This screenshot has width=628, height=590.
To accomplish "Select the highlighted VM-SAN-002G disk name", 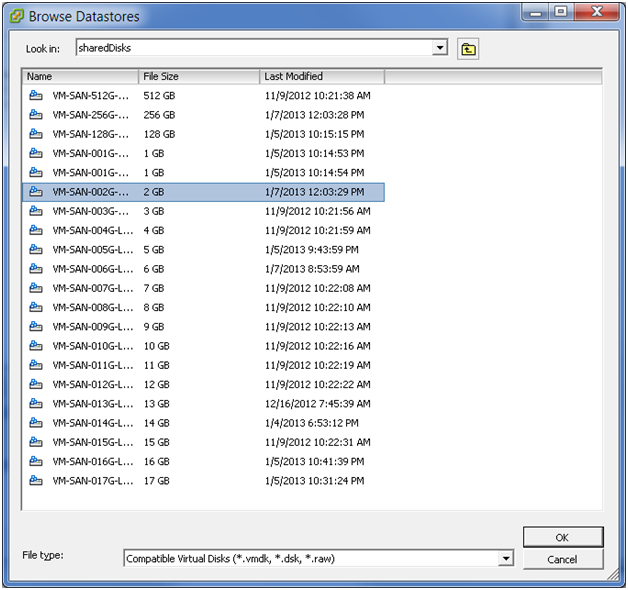I will pos(91,192).
